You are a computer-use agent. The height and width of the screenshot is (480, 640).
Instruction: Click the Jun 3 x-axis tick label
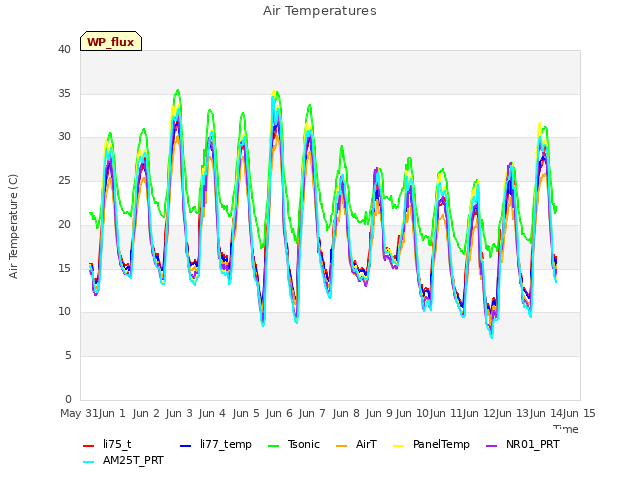(x=179, y=413)
